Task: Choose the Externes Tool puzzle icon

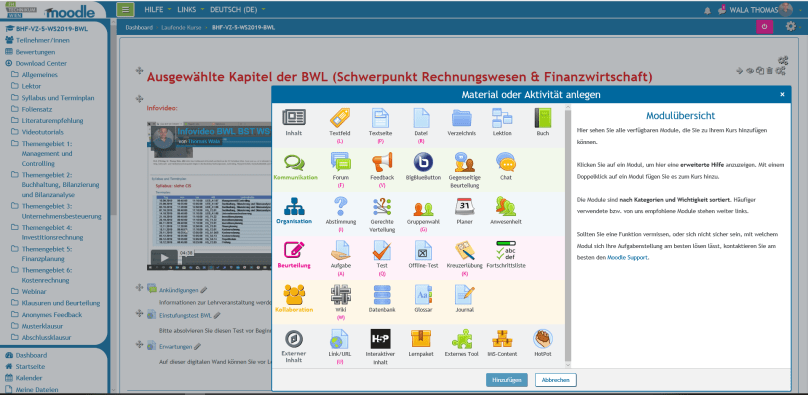Action: point(462,339)
